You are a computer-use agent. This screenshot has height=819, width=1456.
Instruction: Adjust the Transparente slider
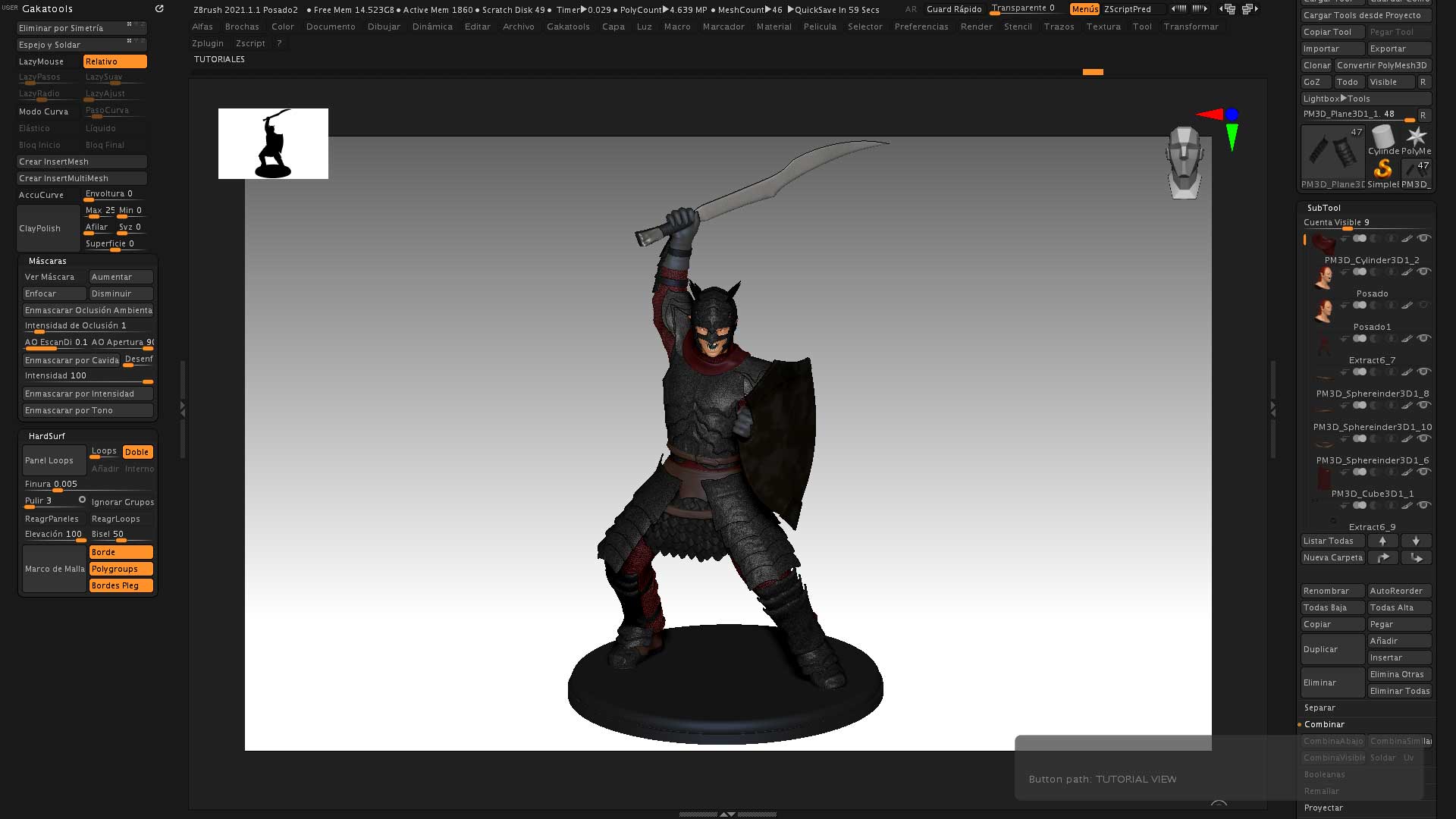pos(1028,9)
